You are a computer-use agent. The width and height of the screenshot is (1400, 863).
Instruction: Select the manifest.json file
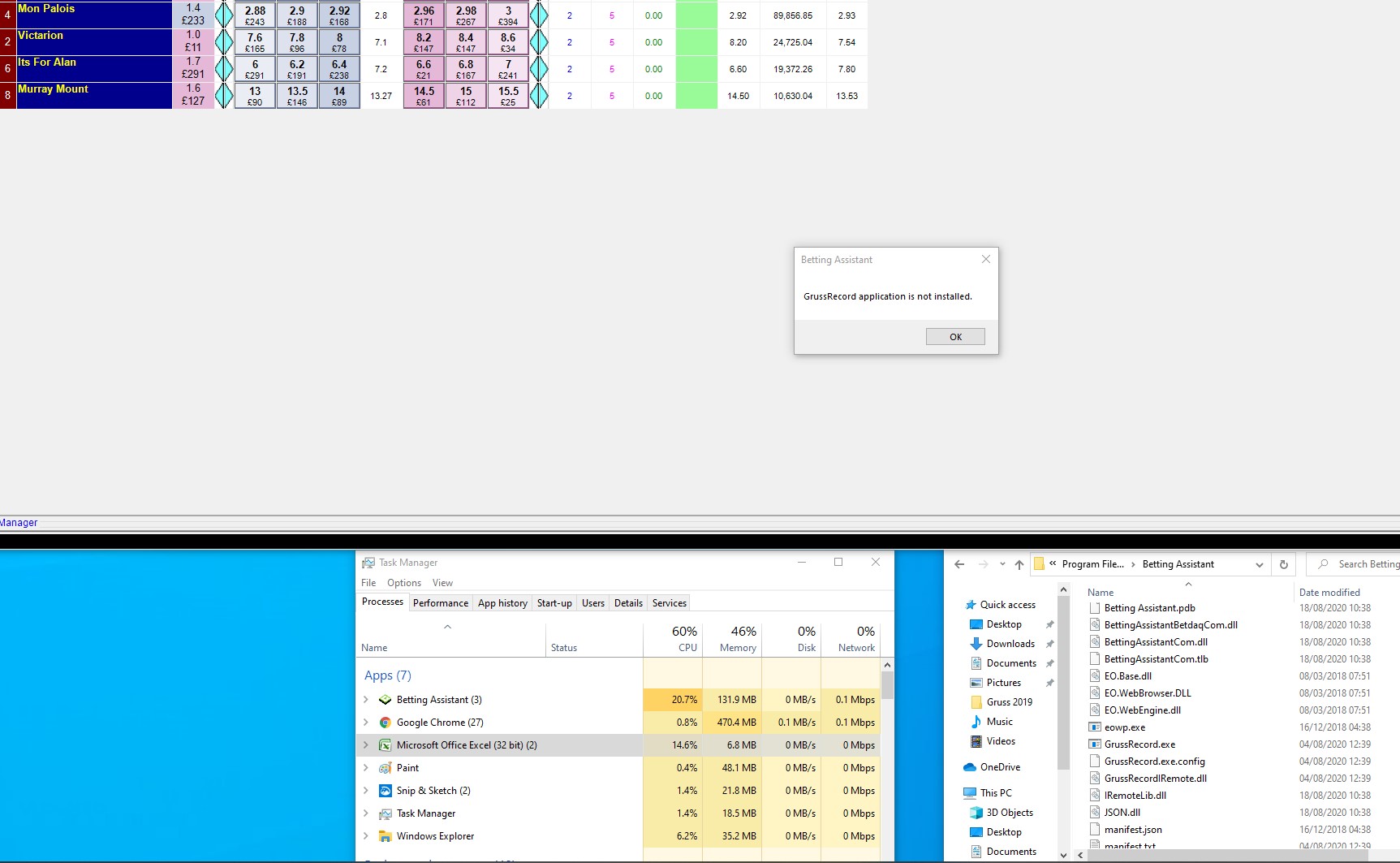[x=1133, y=830]
